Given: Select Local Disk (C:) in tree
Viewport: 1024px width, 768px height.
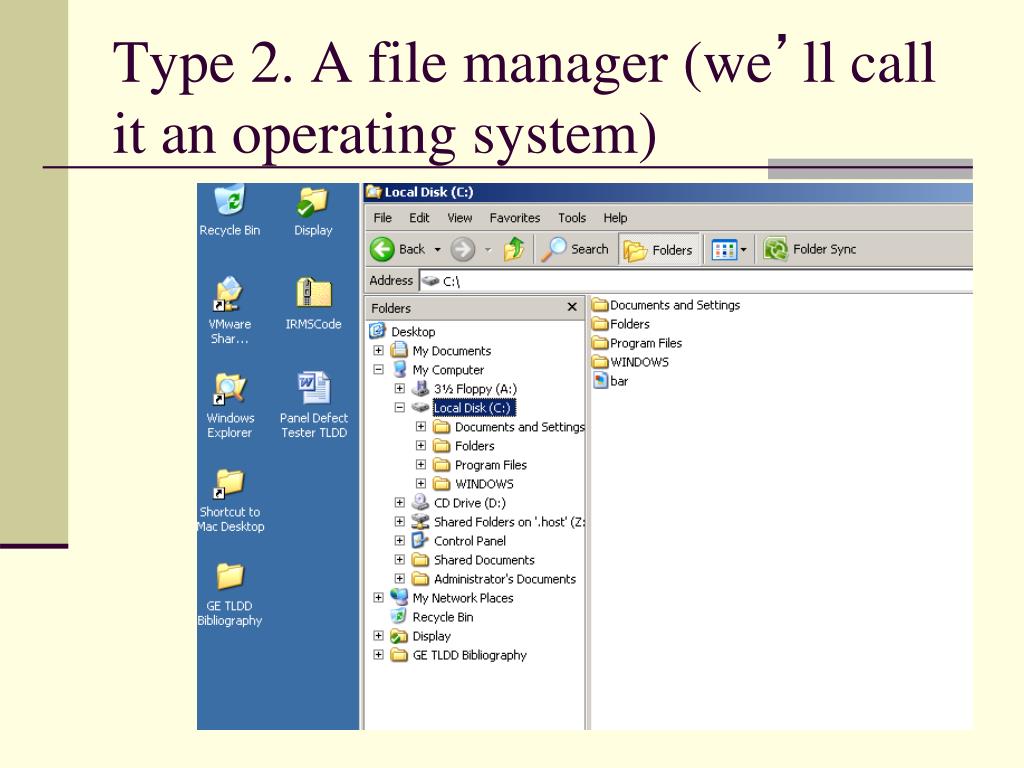Looking at the screenshot, I should click(474, 408).
